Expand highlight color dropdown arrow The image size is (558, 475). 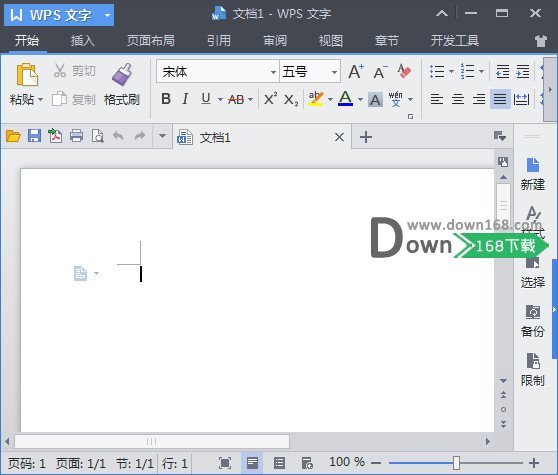point(330,99)
